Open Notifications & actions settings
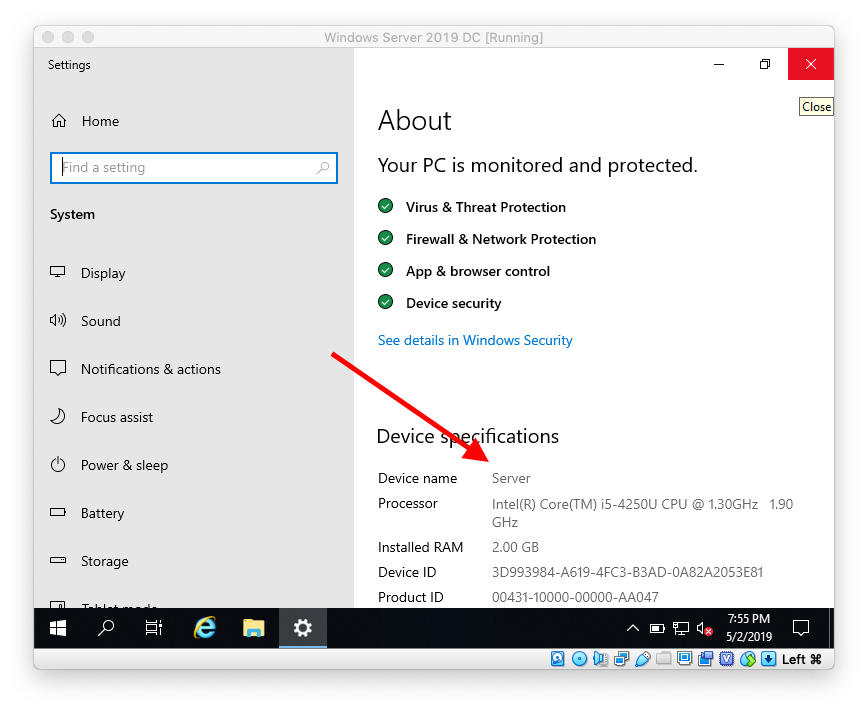This screenshot has width=868, height=711. pos(135,369)
